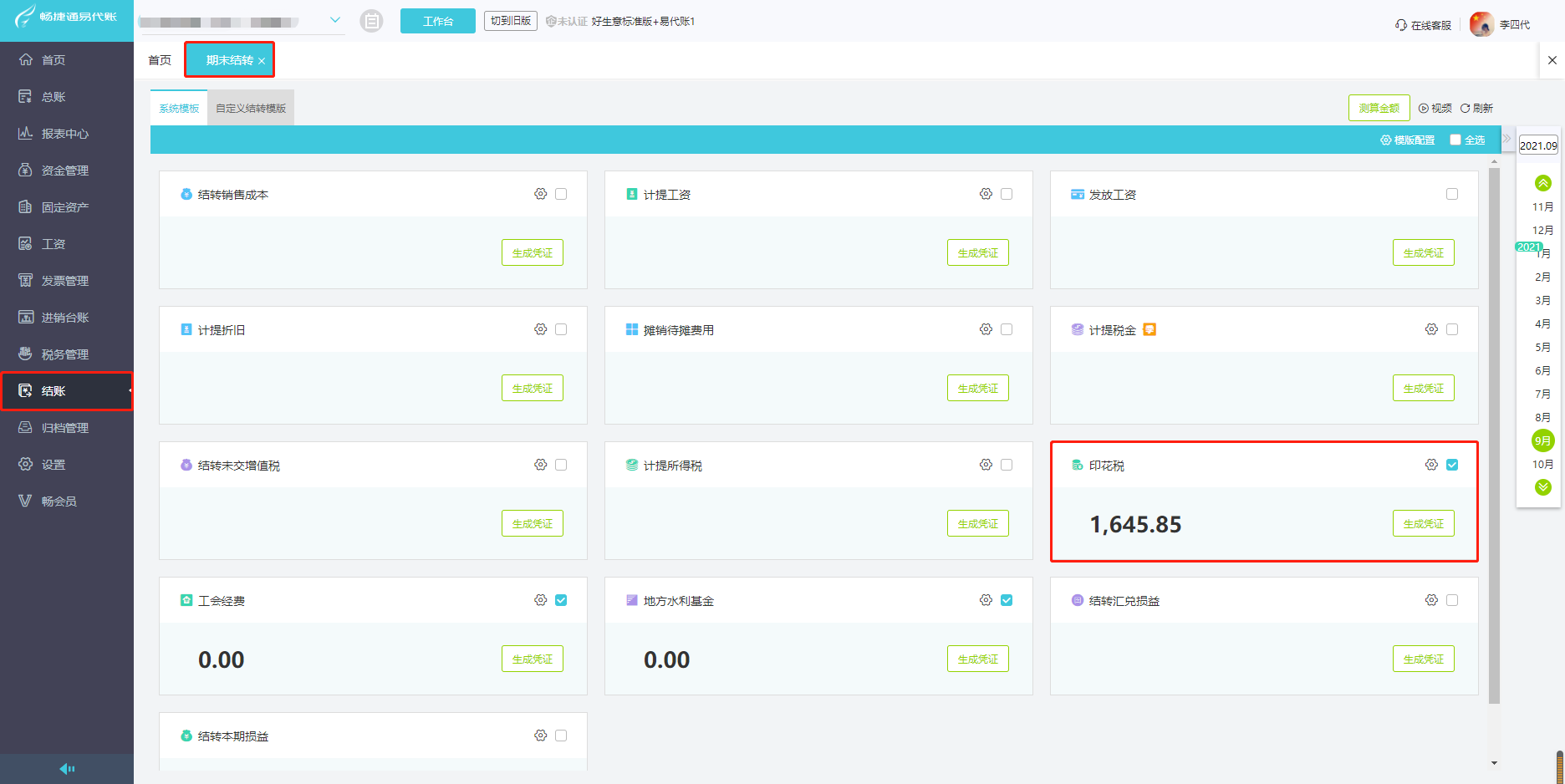Switch to 首页 tab

(160, 60)
